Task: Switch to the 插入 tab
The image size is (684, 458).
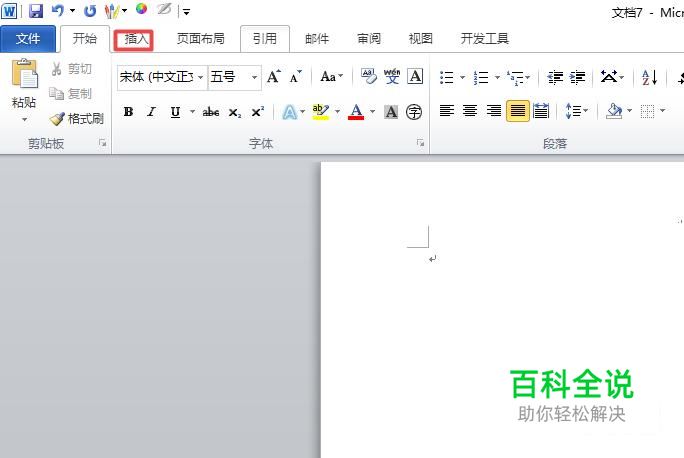Action: [133, 40]
